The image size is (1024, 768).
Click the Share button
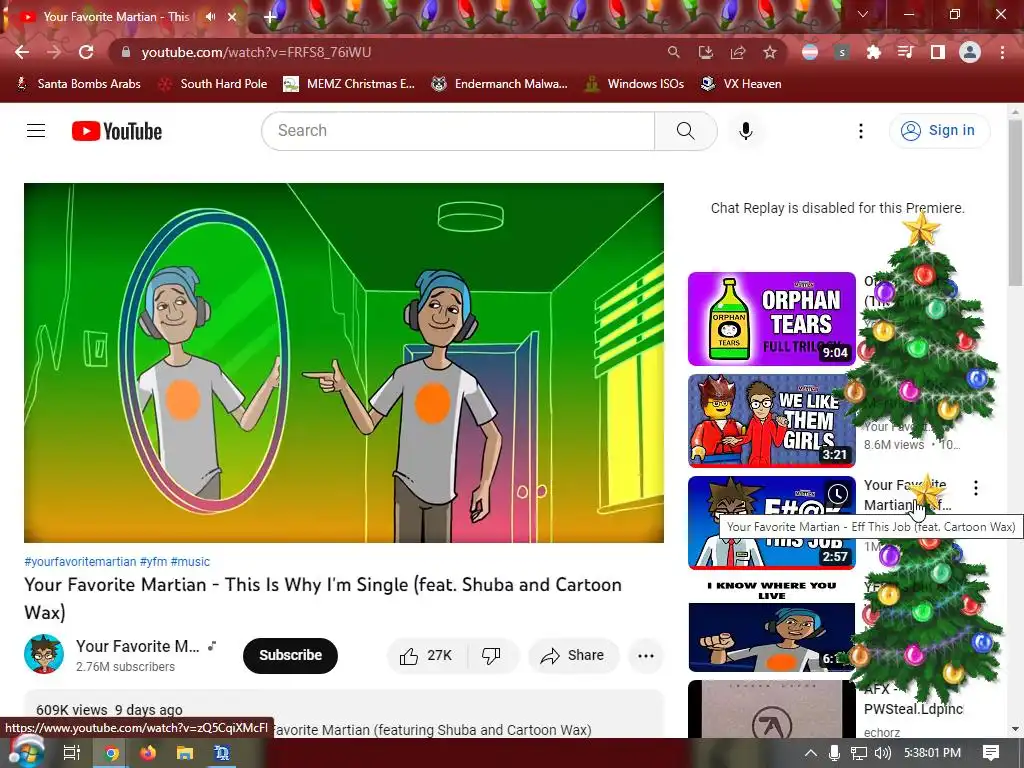tap(573, 656)
